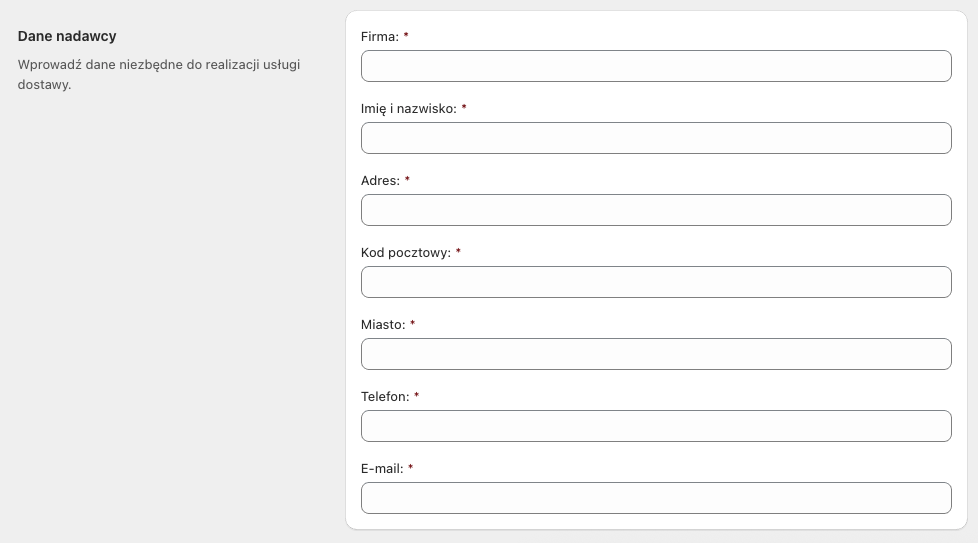
Task: Click the Miasto input field
Action: pyautogui.click(x=656, y=354)
